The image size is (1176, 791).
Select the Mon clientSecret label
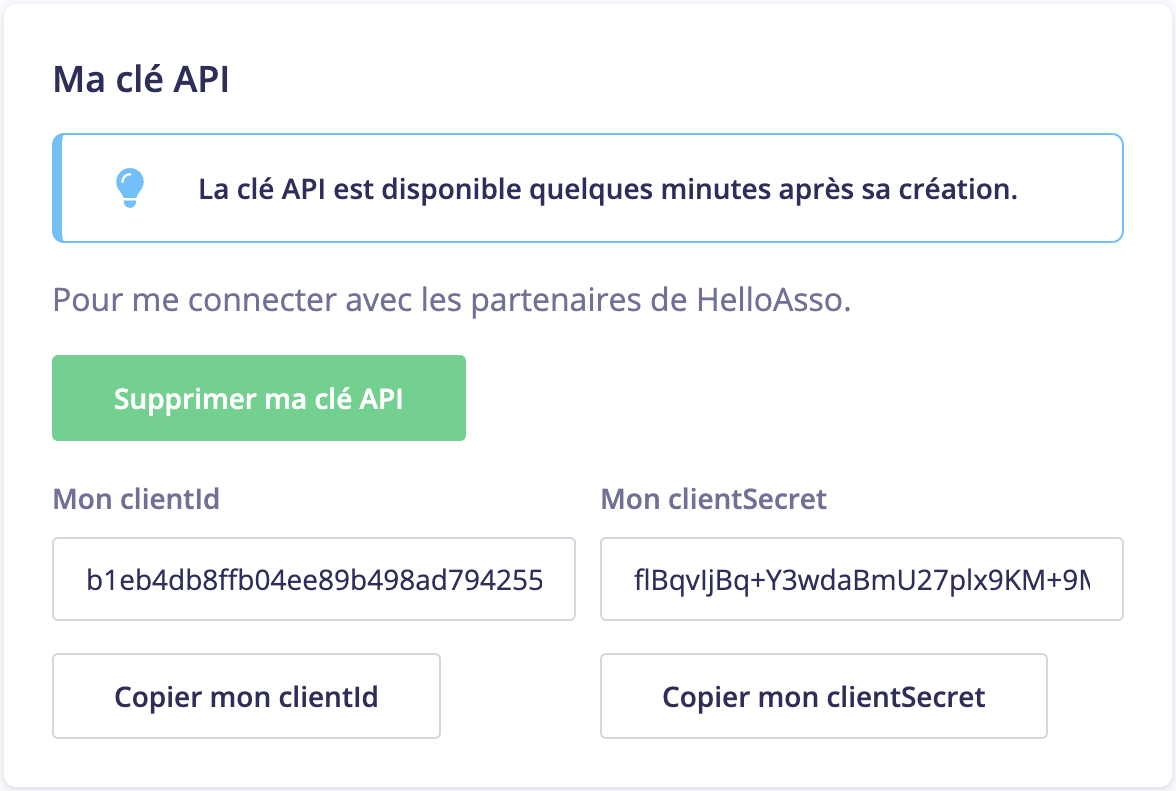coord(713,499)
